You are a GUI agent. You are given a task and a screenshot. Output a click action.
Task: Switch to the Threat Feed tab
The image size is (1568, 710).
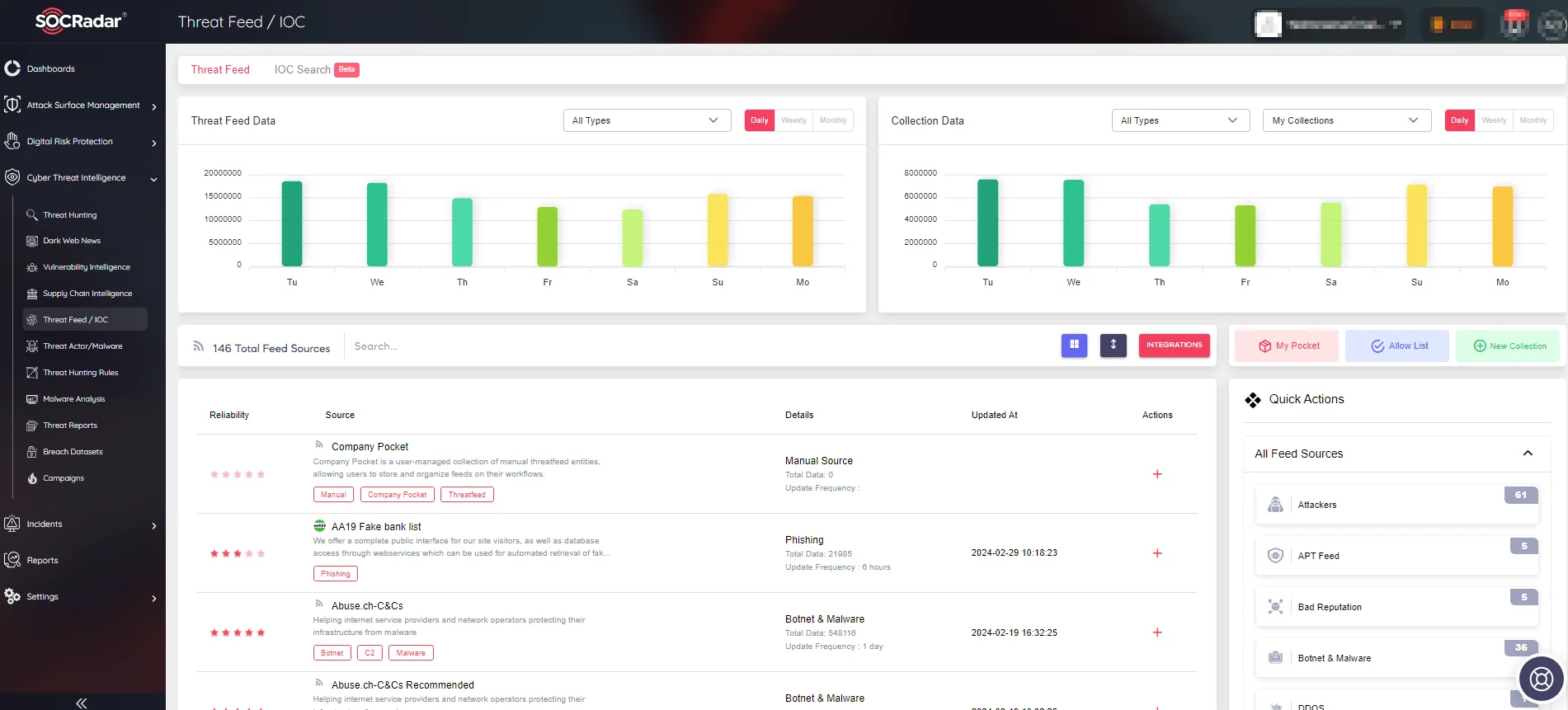(220, 69)
